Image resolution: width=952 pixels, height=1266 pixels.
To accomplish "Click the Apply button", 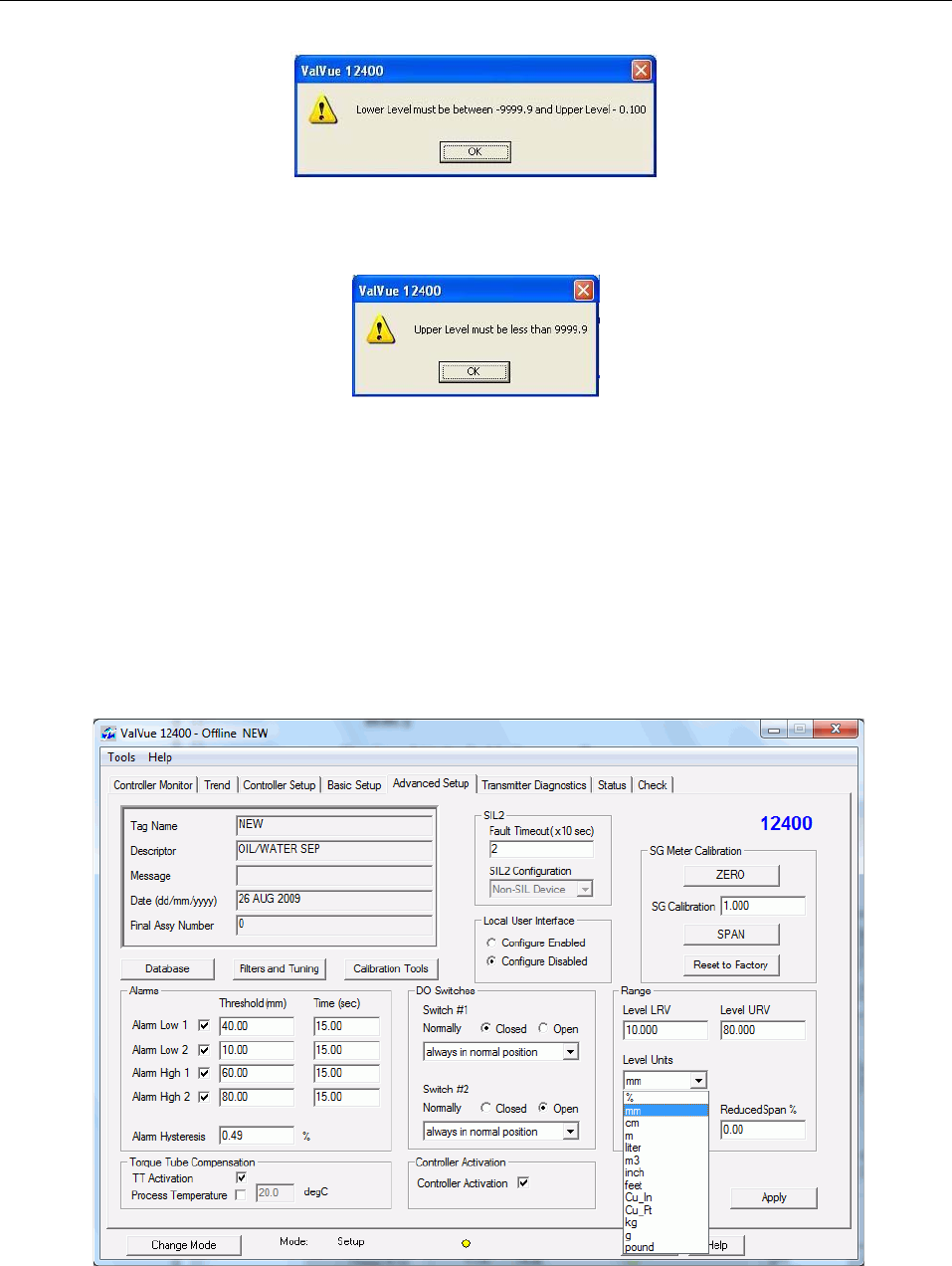I will pyautogui.click(x=774, y=1197).
